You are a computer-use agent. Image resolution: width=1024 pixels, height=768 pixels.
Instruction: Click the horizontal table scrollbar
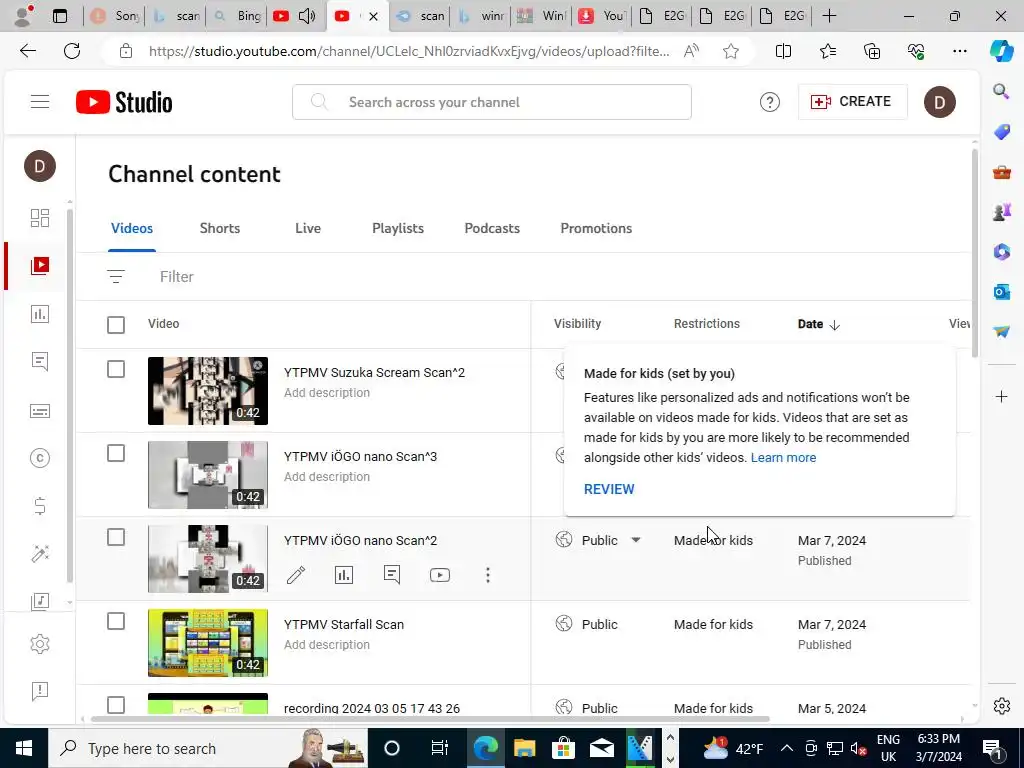click(430, 719)
